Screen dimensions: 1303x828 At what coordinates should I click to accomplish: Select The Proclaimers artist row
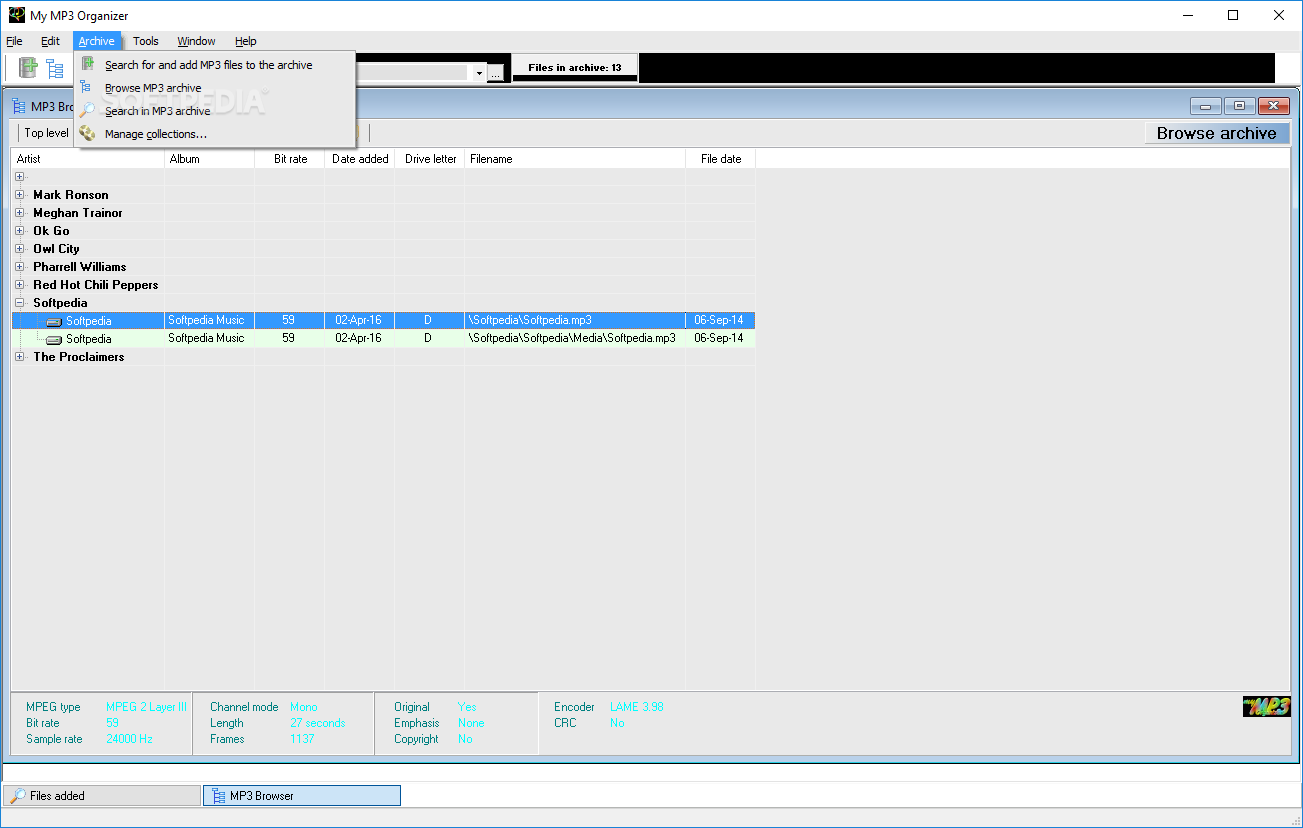tap(79, 357)
